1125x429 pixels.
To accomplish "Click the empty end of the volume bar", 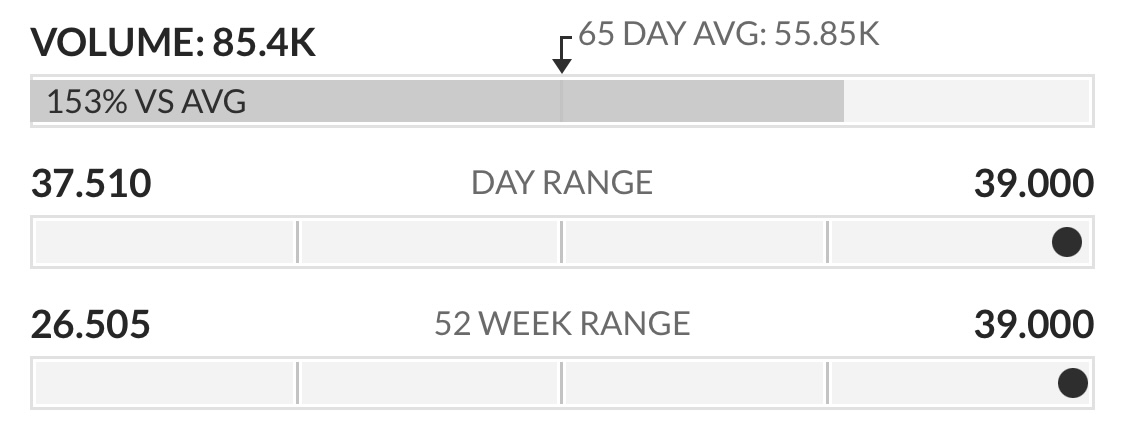I will pos(966,101).
